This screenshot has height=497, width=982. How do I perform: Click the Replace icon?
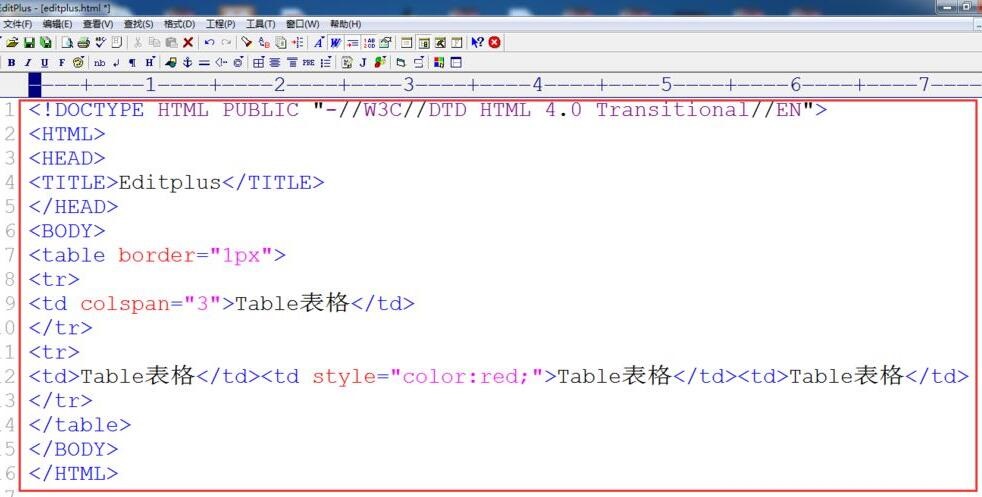coord(264,43)
